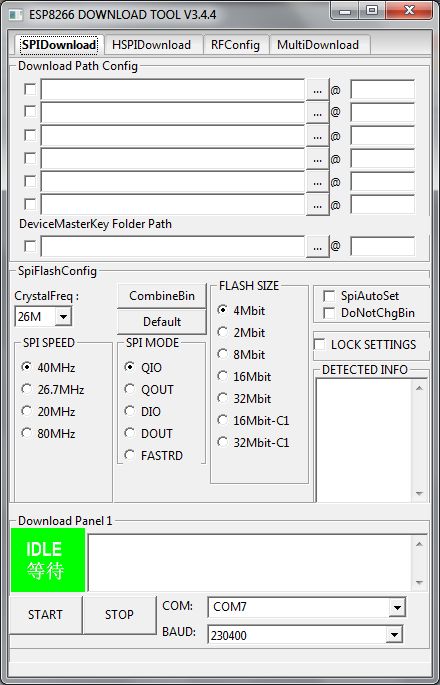Expand the CrystalFreq dropdown
The height and width of the screenshot is (685, 440).
[x=64, y=317]
